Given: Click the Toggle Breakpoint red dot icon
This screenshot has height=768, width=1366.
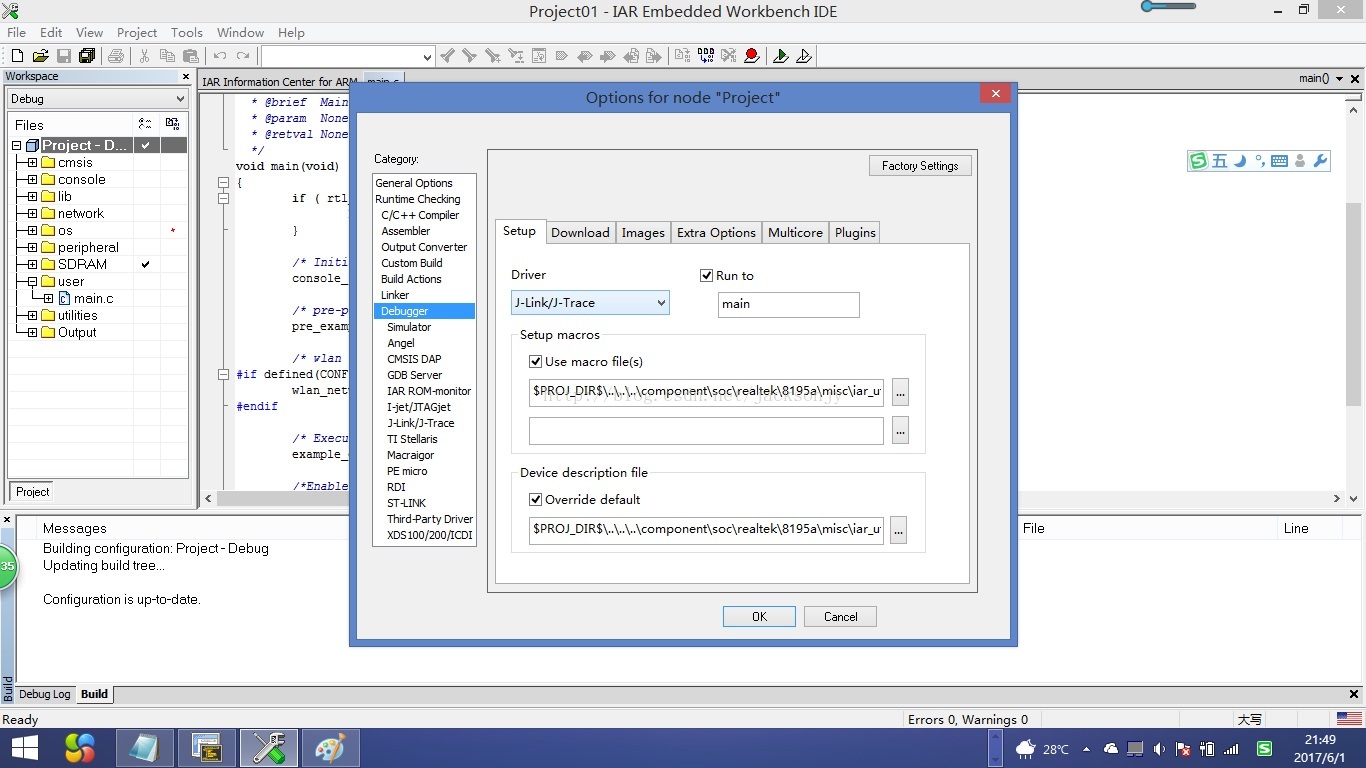Looking at the screenshot, I should tap(751, 56).
